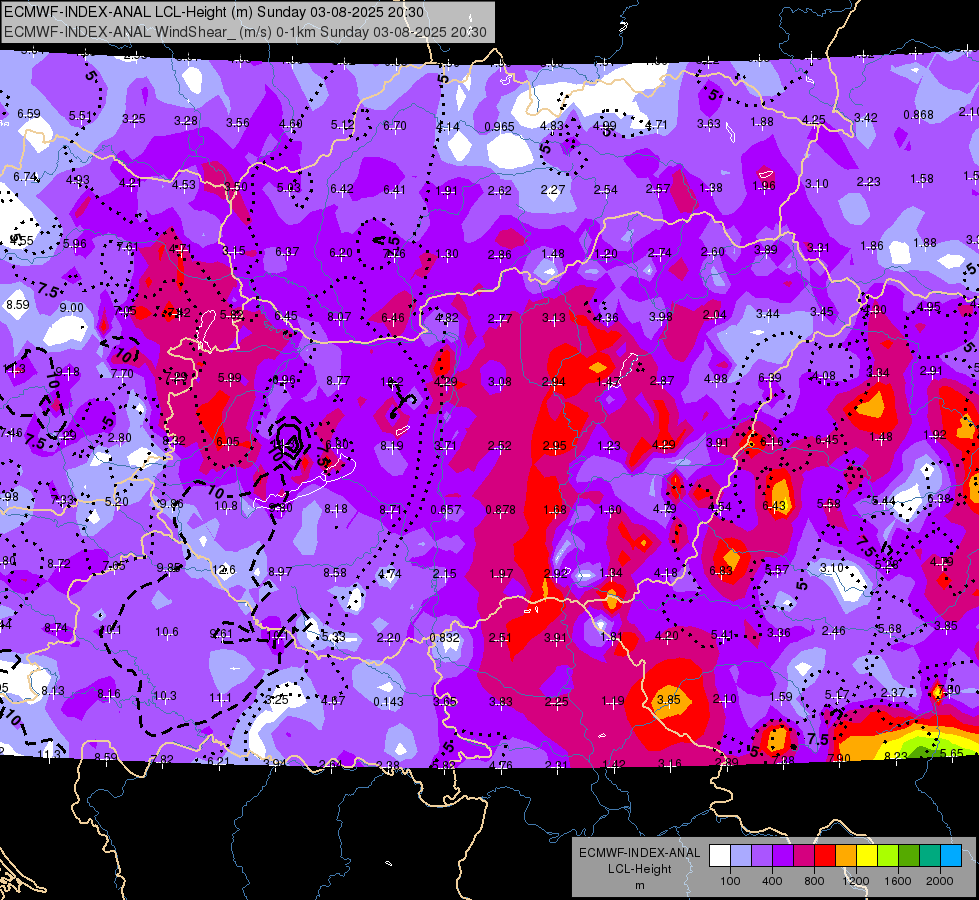Click the grid value '3.83'
This screenshot has height=900, width=979.
[501, 702]
